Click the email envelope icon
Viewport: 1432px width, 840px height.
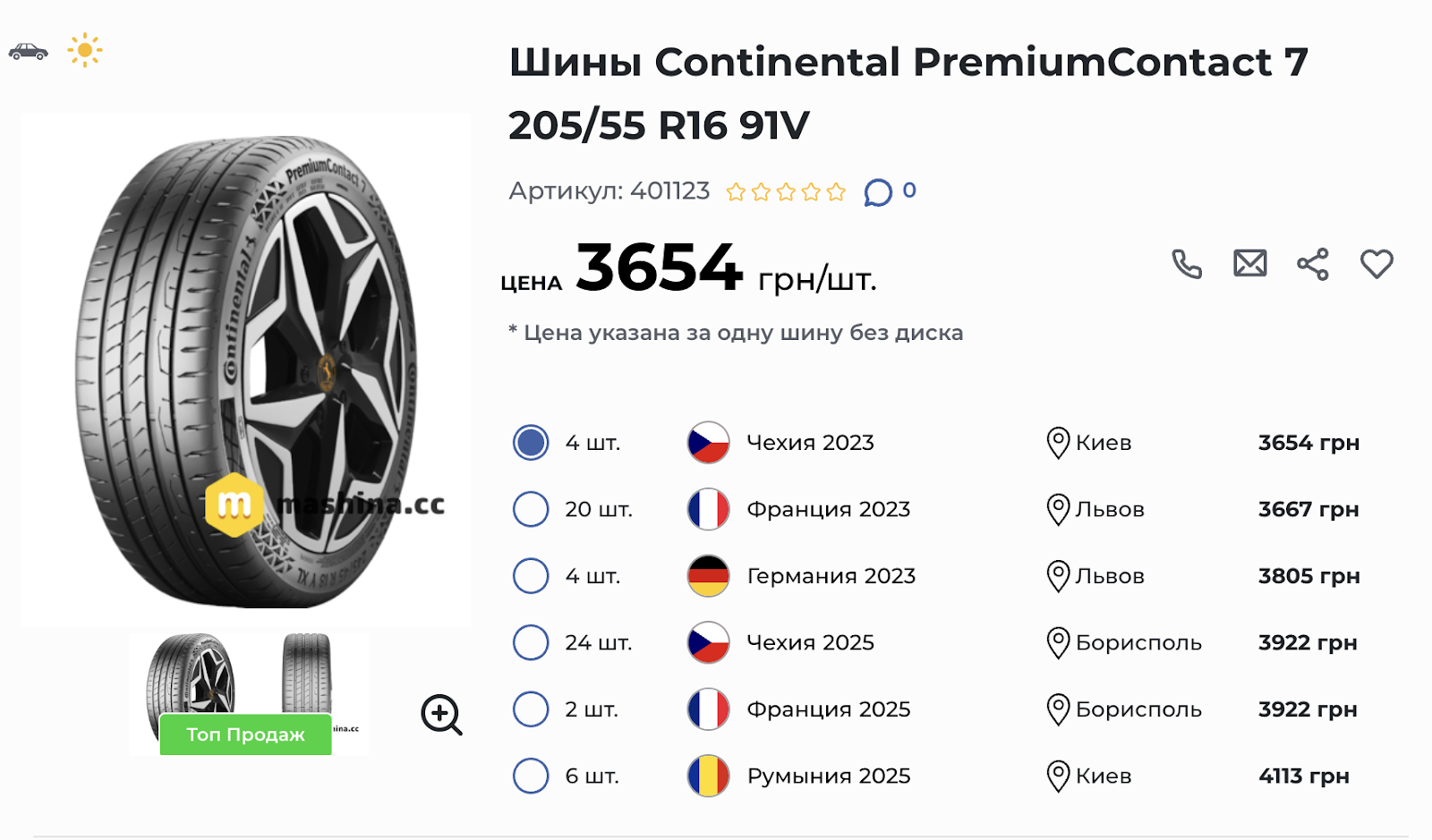coord(1249,264)
